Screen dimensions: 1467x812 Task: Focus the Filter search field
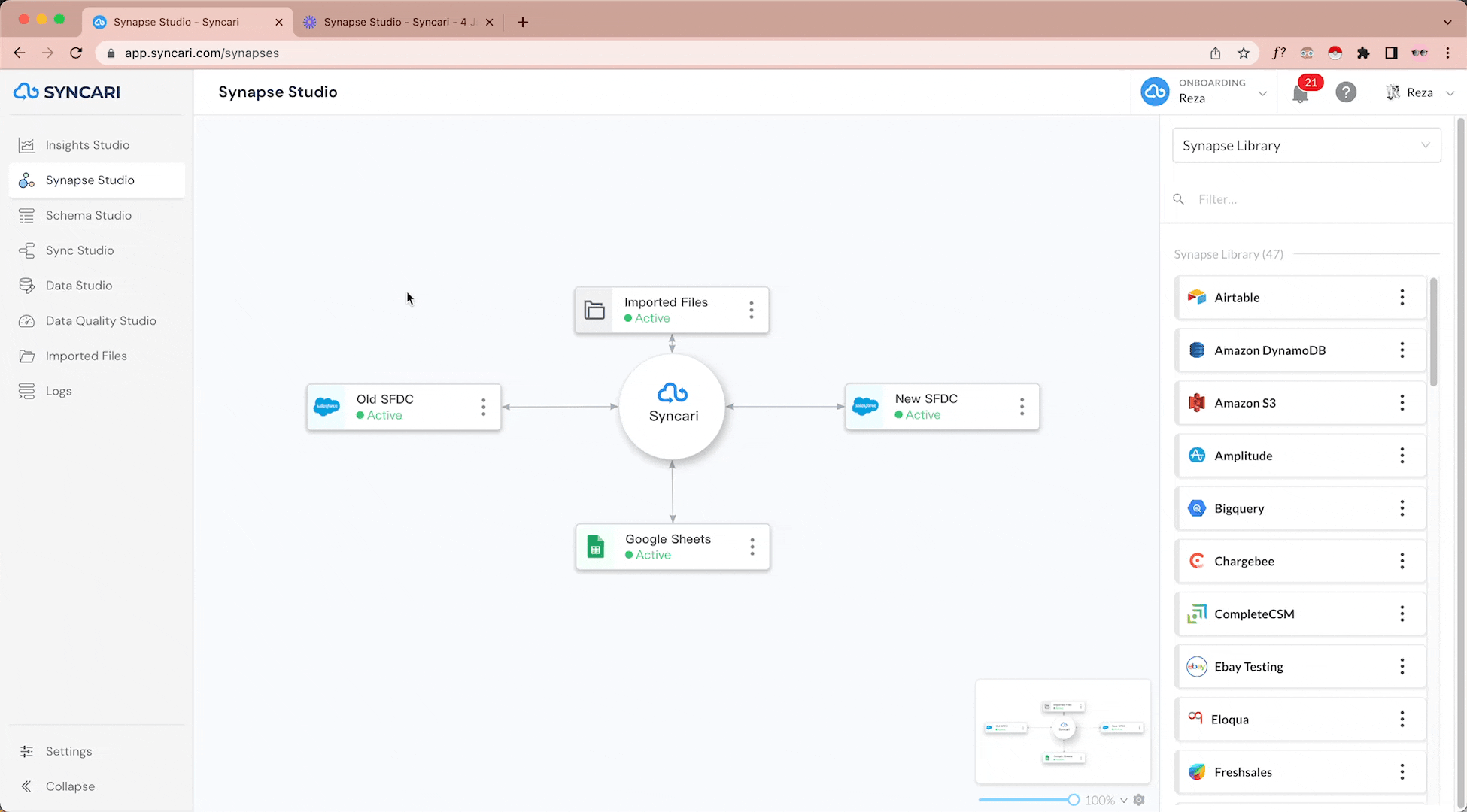1306,199
